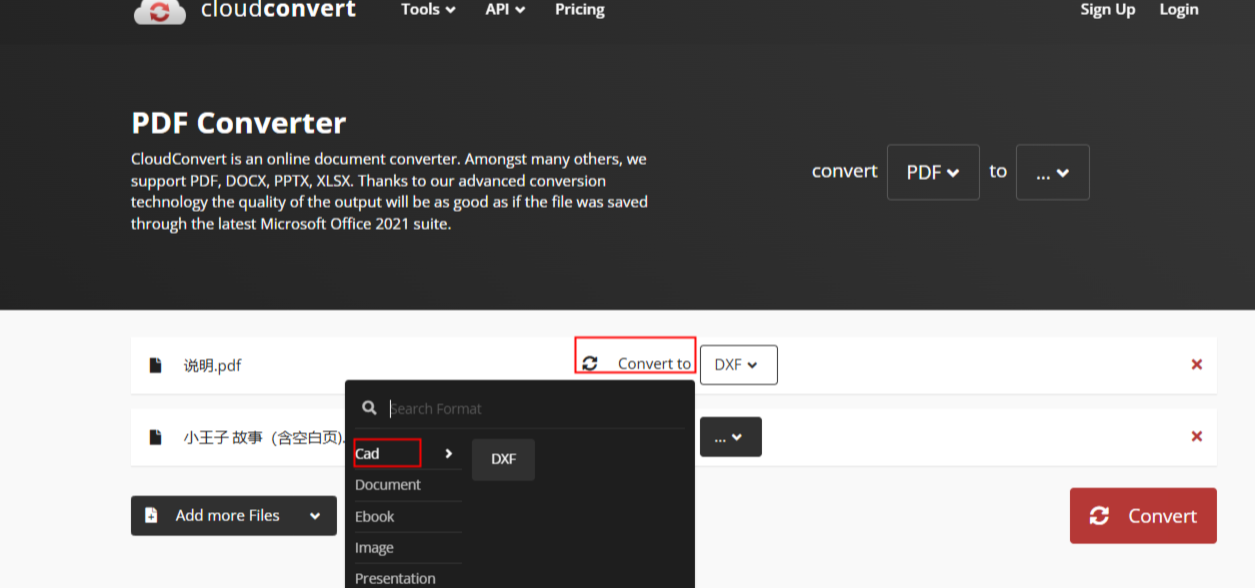Open the unset format dropdown for 小王子 file
1255x588 pixels.
point(731,437)
